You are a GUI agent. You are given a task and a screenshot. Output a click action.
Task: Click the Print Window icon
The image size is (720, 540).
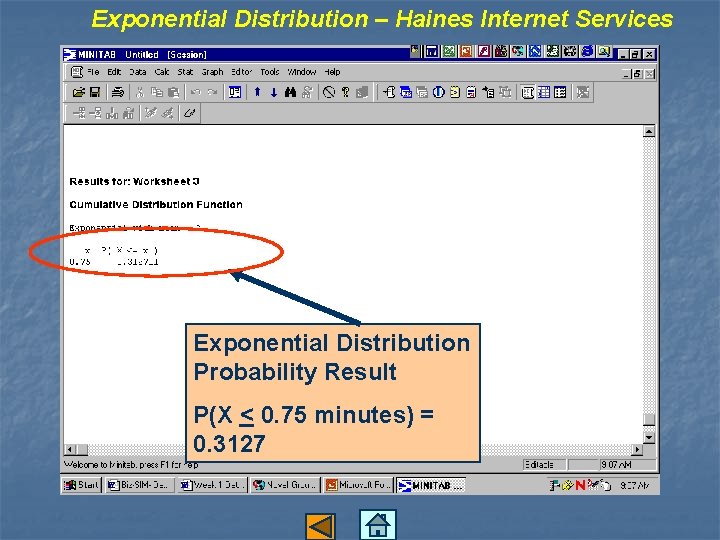point(118,92)
